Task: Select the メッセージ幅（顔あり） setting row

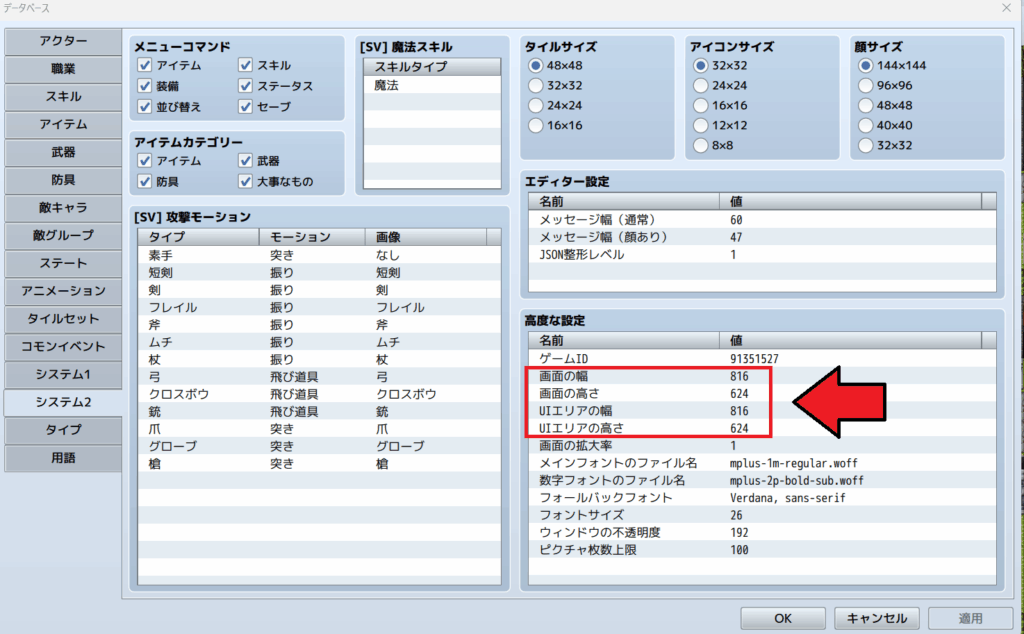Action: (x=762, y=238)
